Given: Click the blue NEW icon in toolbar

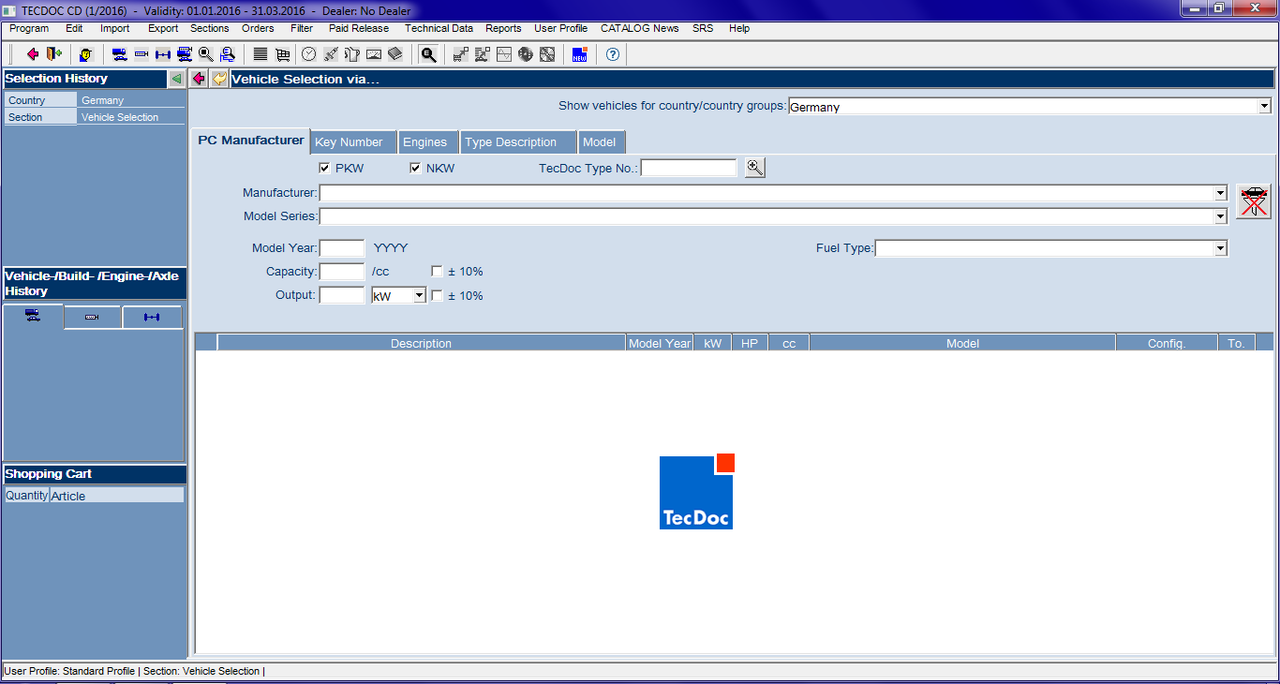Looking at the screenshot, I should click(579, 54).
